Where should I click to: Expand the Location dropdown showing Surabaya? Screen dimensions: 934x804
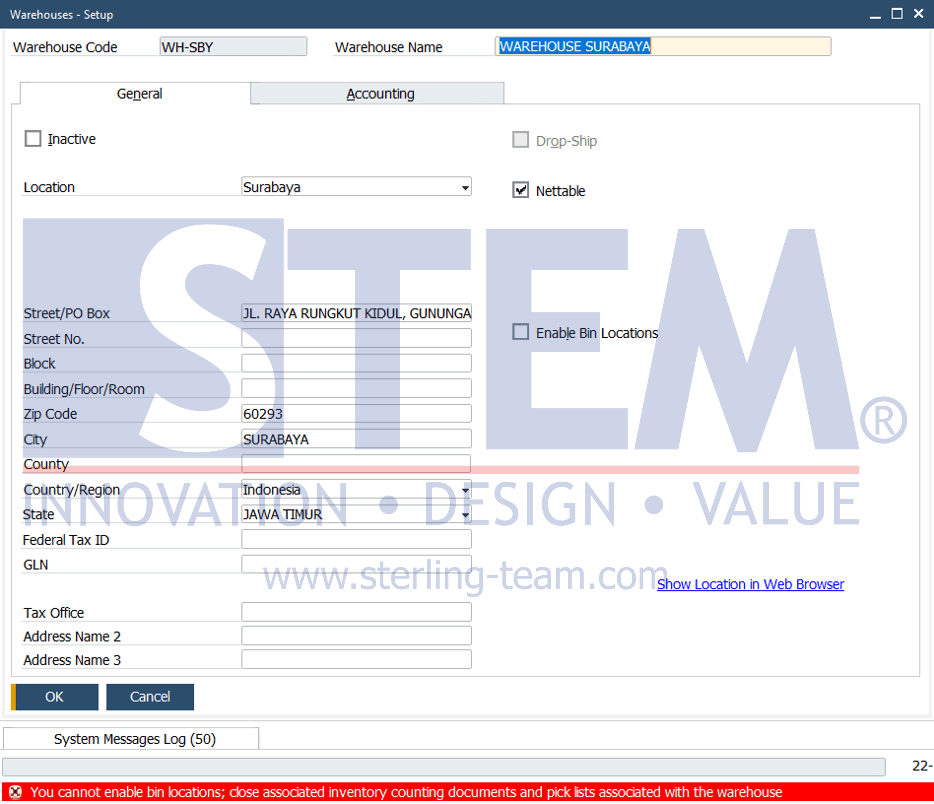(465, 188)
